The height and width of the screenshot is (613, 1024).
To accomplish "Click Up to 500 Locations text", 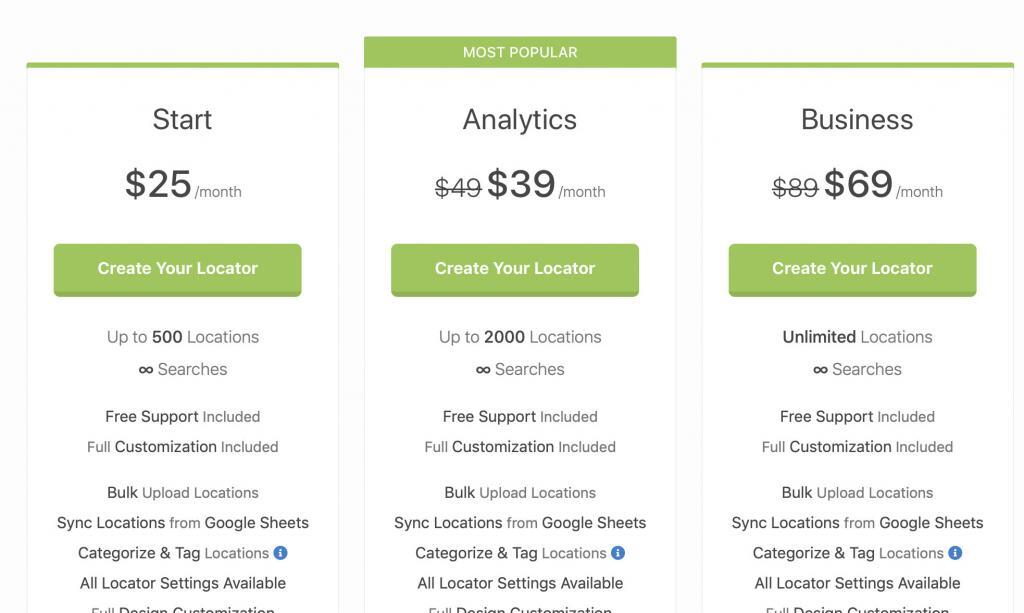I will pyautogui.click(x=183, y=337).
